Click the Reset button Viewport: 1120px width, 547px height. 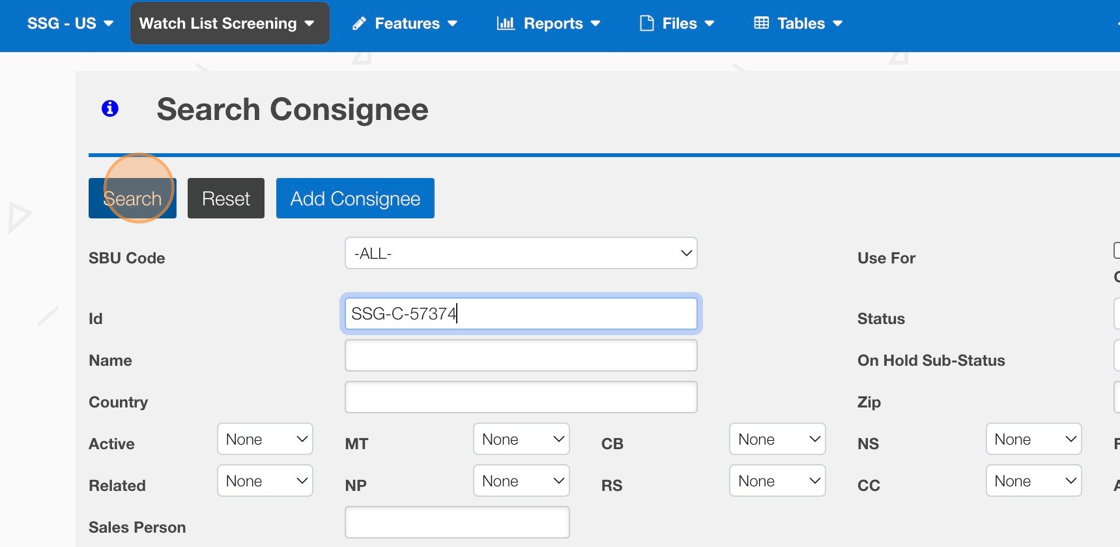point(226,198)
